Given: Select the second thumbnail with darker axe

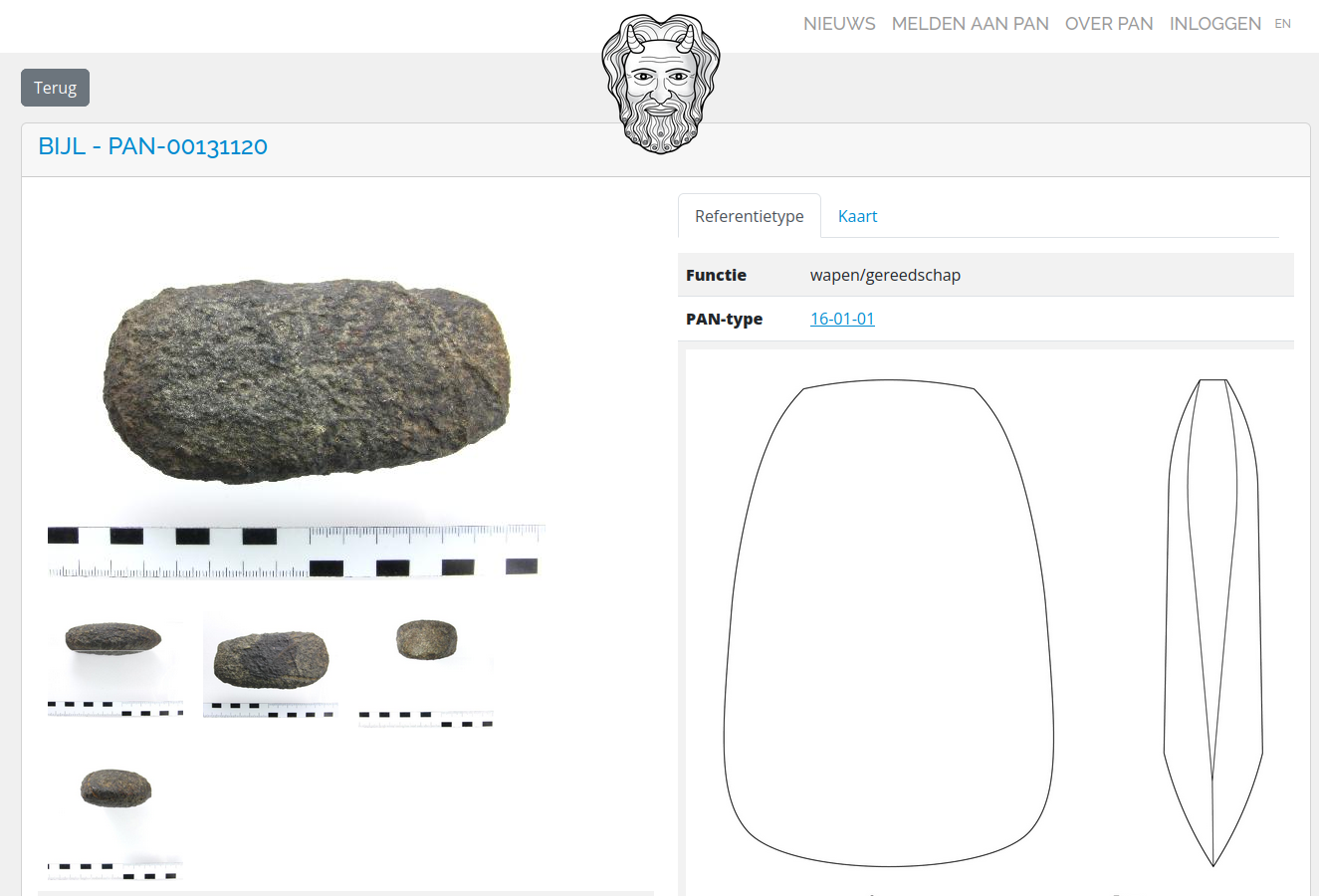Looking at the screenshot, I should (271, 665).
